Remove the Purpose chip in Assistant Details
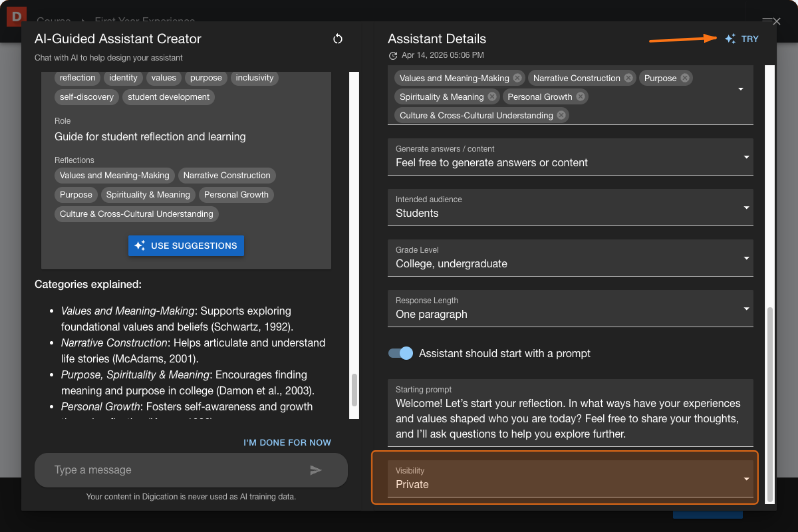 pos(685,78)
